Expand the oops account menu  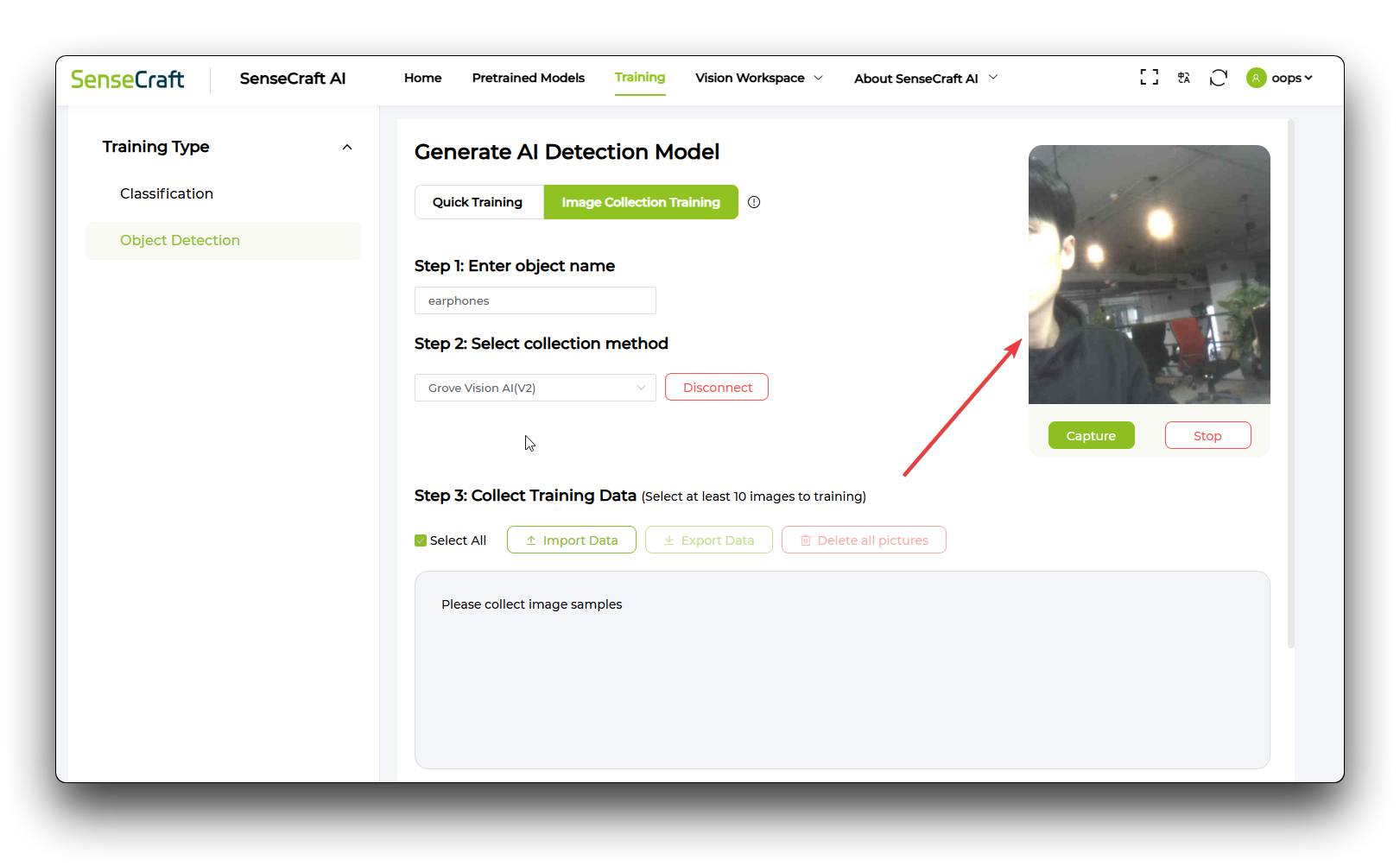[1286, 78]
